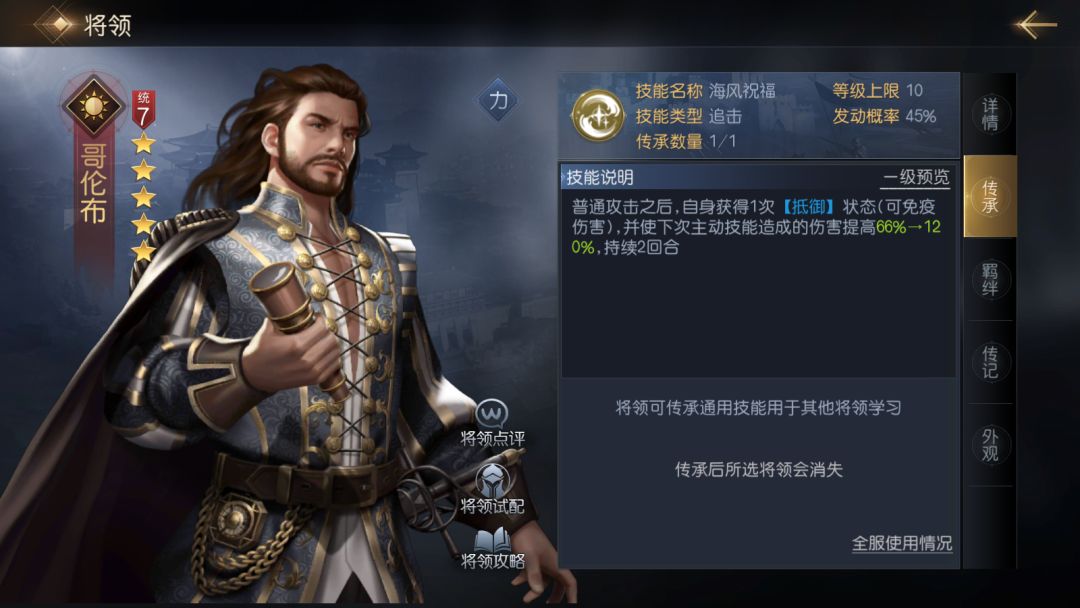This screenshot has height=608, width=1080.
Task: Switch to the 传记 tab
Action: pyautogui.click(x=990, y=362)
